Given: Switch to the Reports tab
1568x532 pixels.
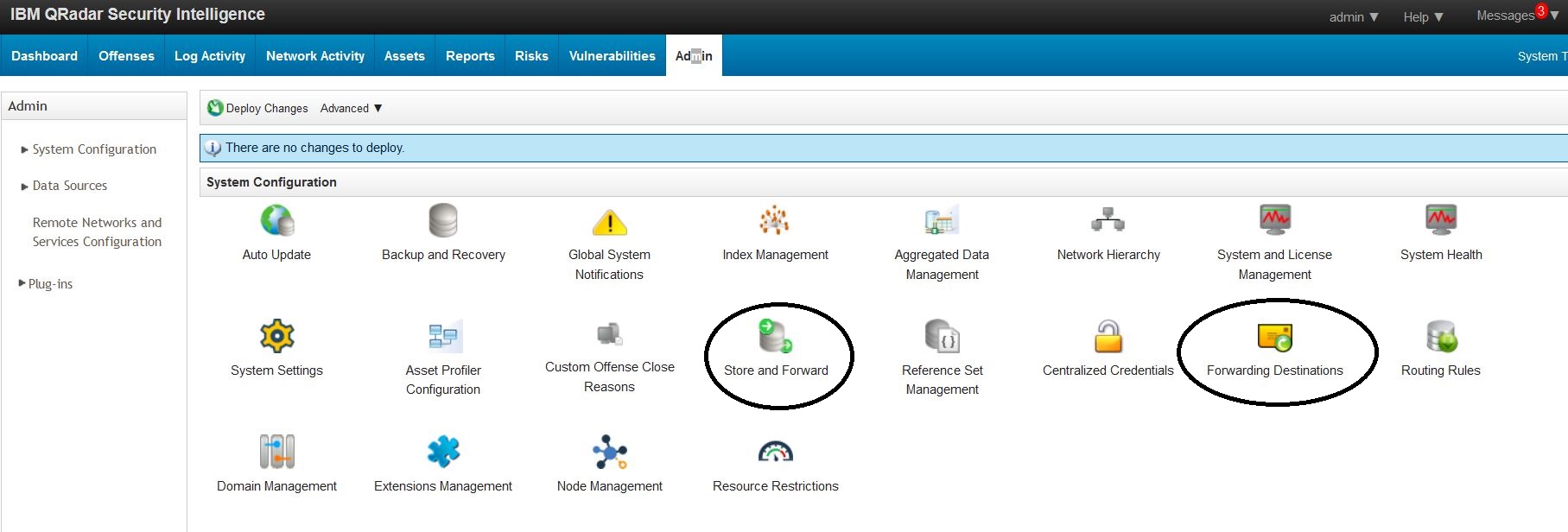Looking at the screenshot, I should pos(470,55).
